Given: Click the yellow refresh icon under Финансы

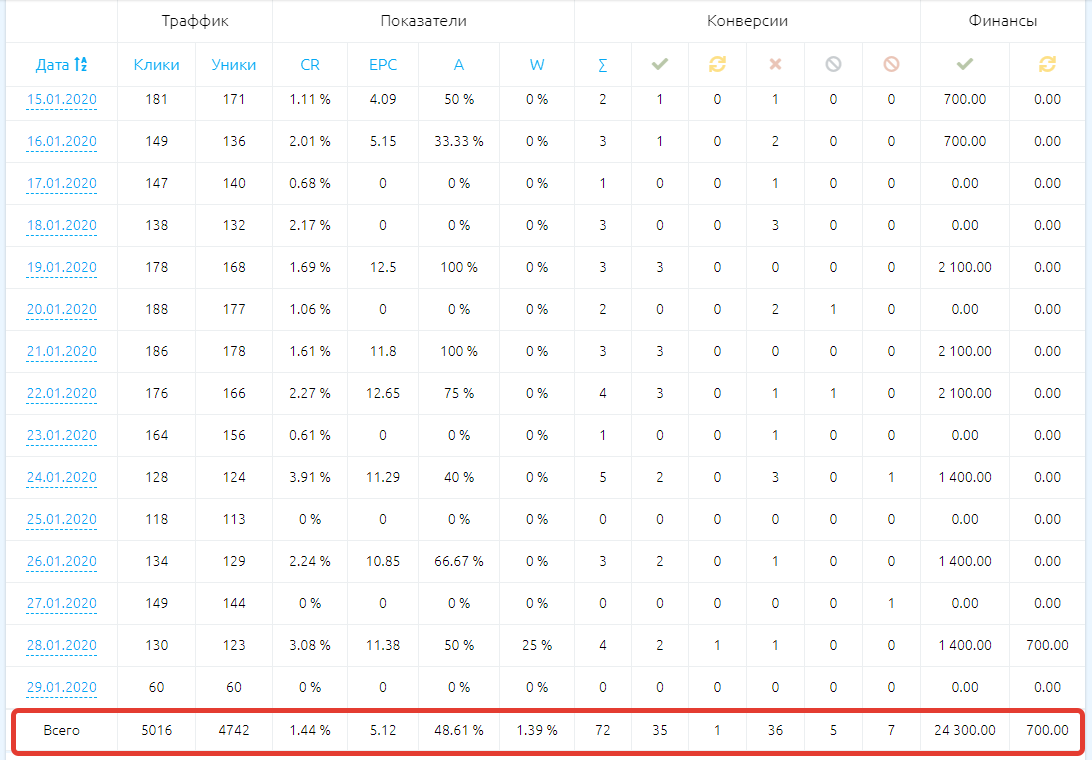Looking at the screenshot, I should click(x=1047, y=65).
